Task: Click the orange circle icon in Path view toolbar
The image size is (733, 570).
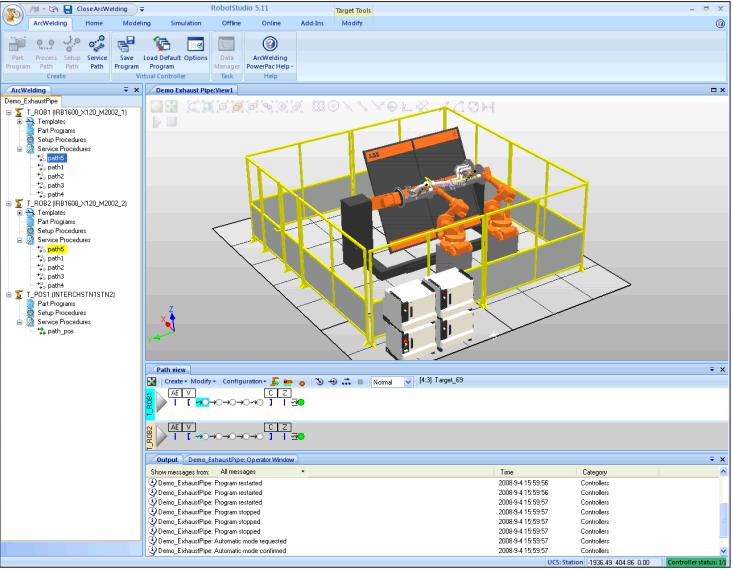Action: [x=302, y=383]
